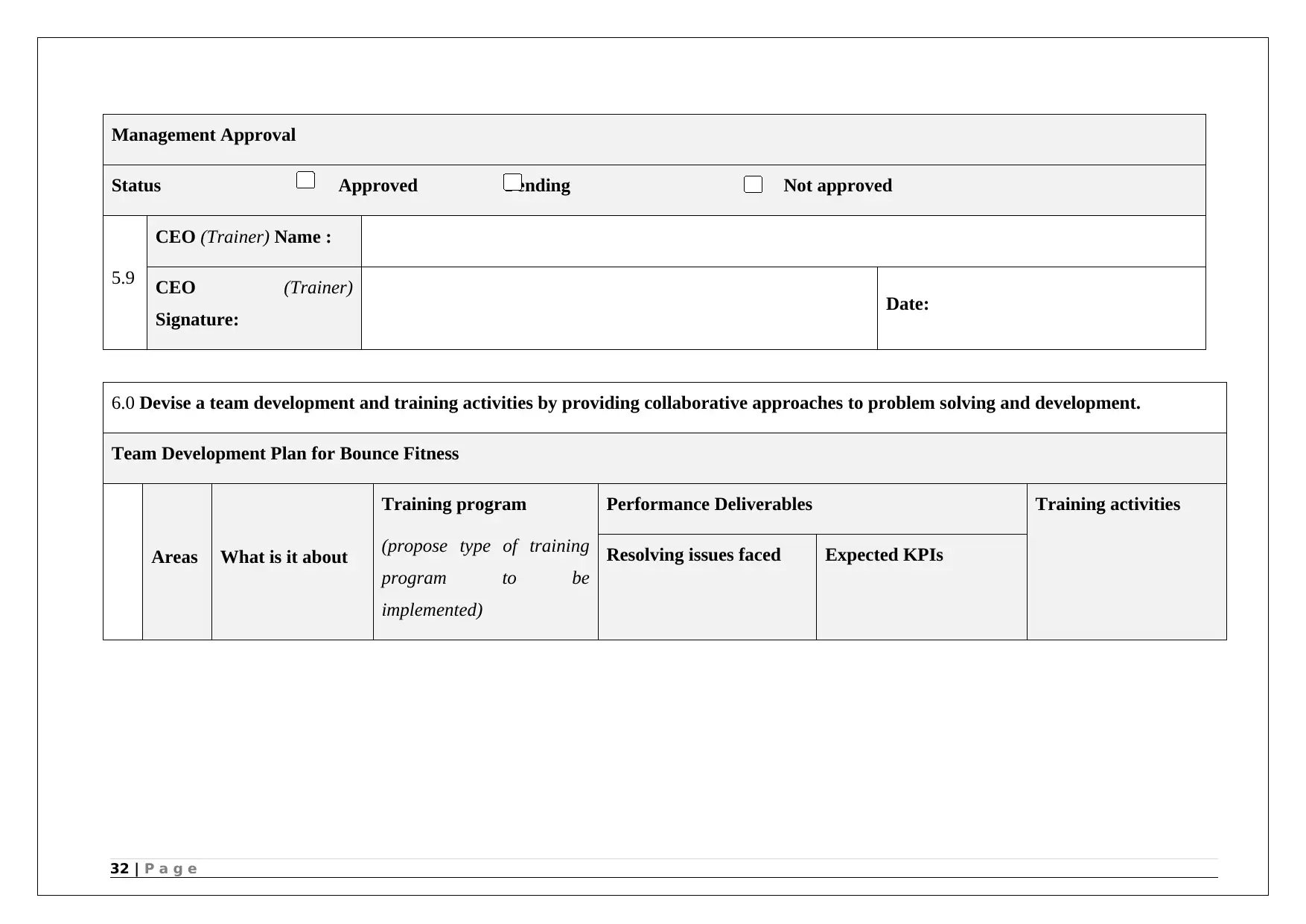Click the '32 | Page' footer number
Image resolution: width=1306 pixels, height=924 pixels.
click(153, 868)
